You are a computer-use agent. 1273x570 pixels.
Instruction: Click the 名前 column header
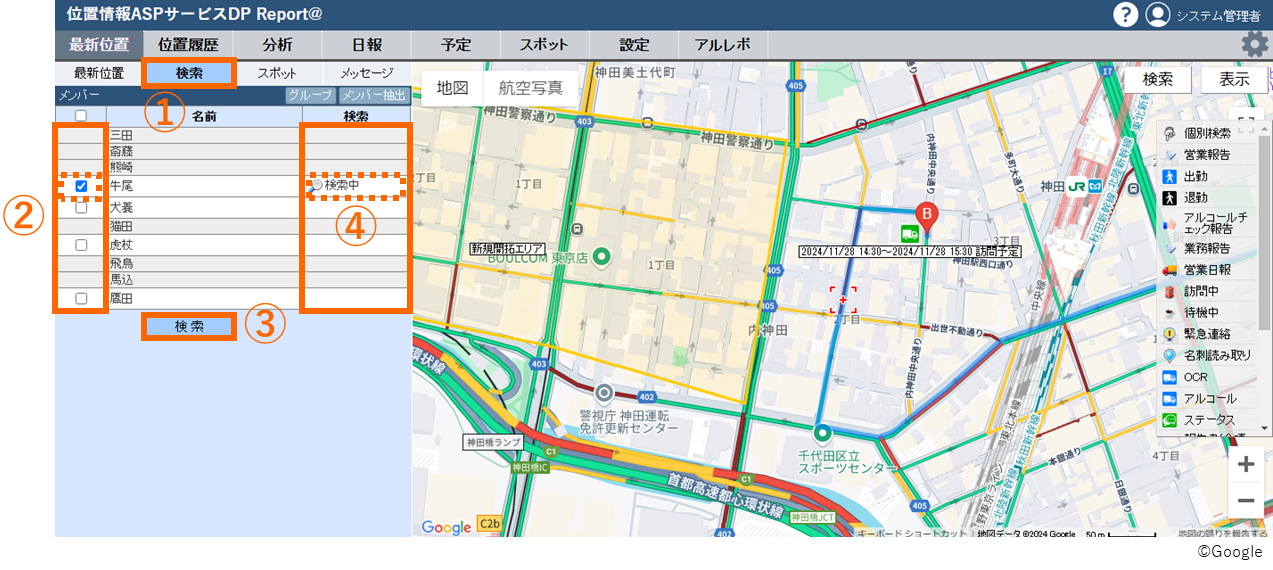tap(204, 117)
